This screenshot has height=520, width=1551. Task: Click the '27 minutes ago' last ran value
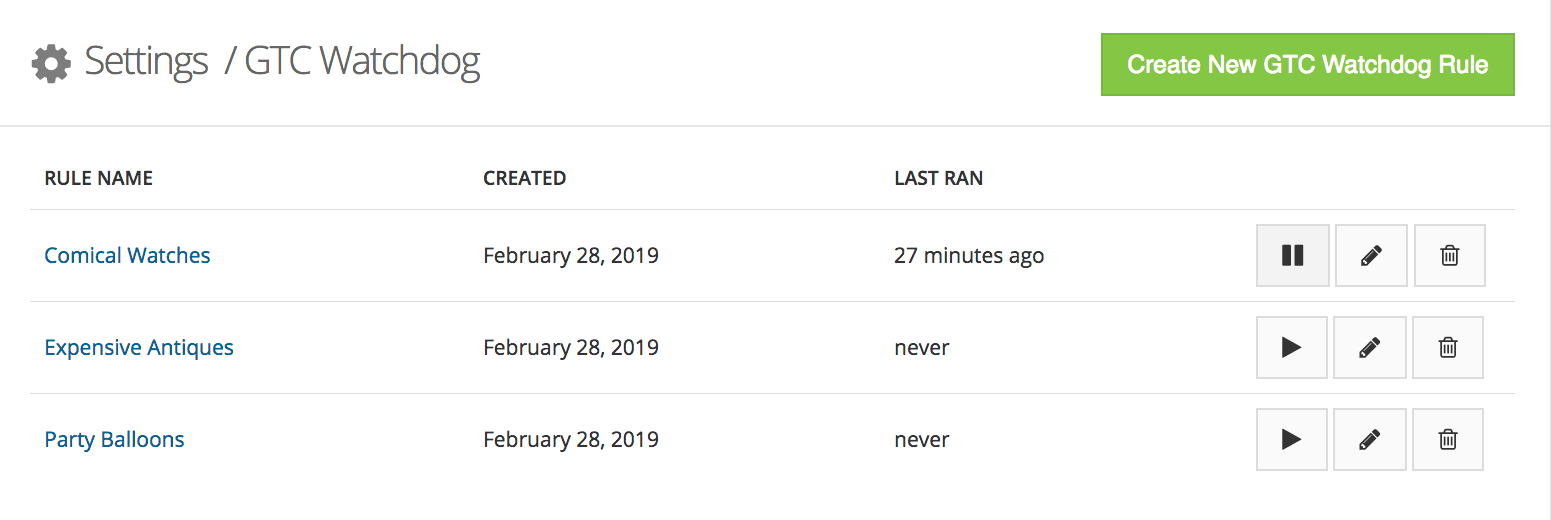click(968, 256)
